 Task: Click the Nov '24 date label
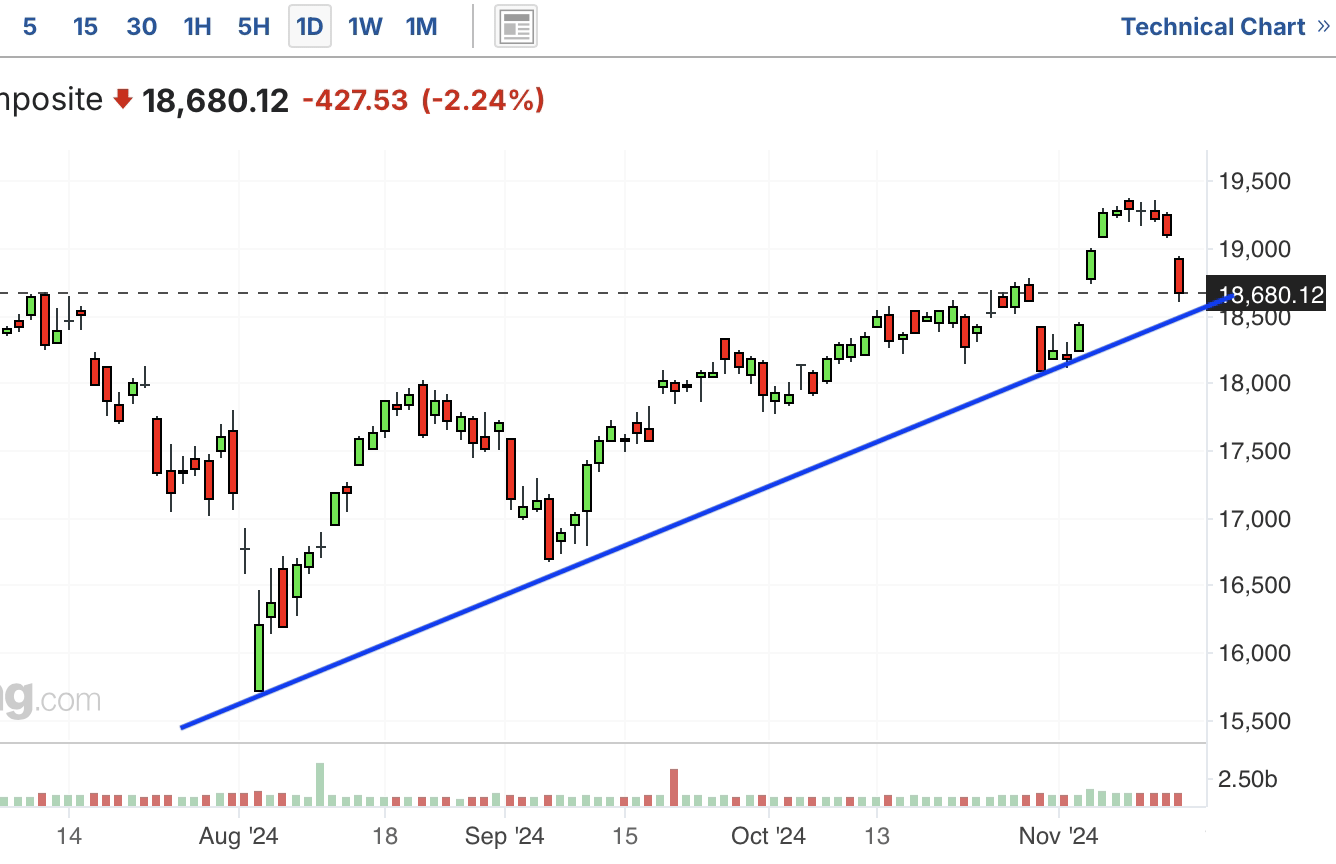[1059, 836]
